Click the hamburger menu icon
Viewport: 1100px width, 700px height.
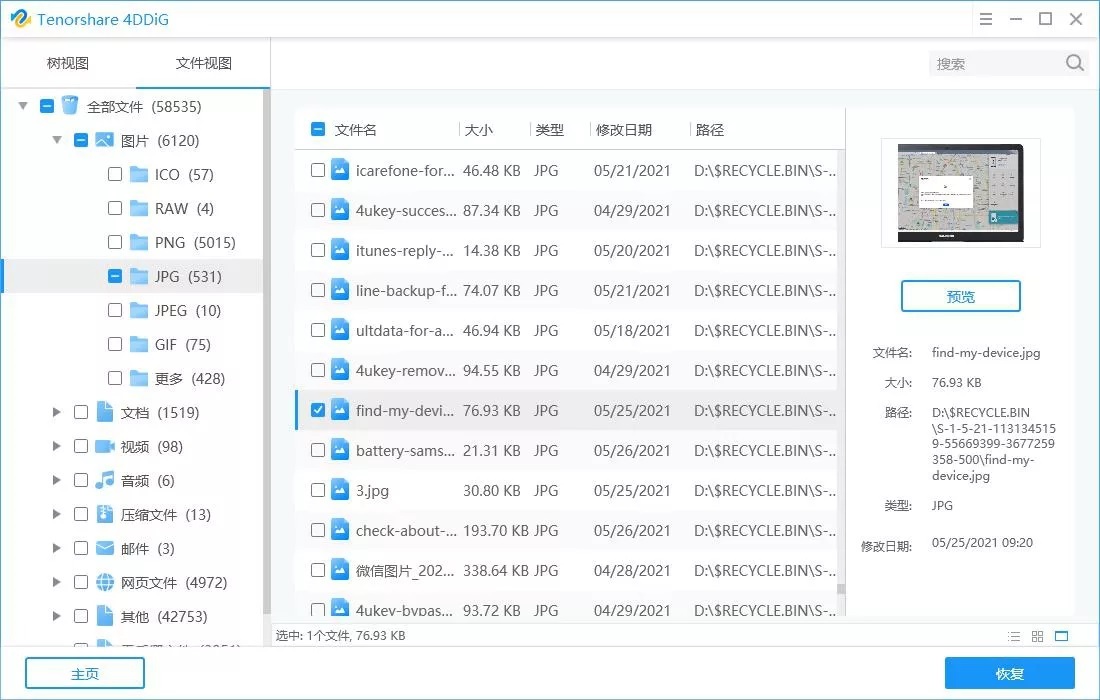click(986, 18)
